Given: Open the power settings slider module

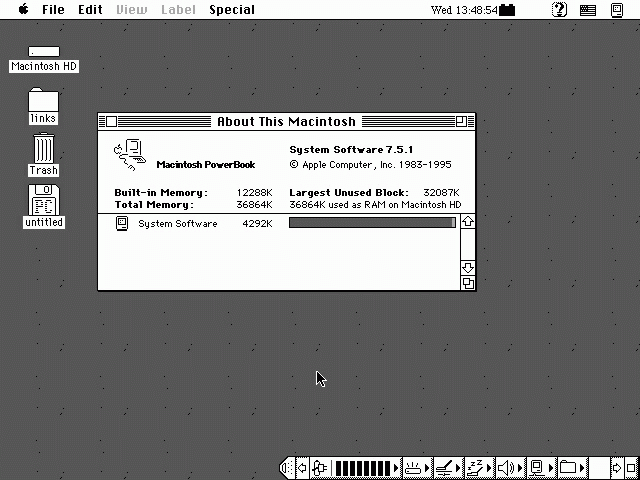Looking at the screenshot, I should [x=448, y=468].
